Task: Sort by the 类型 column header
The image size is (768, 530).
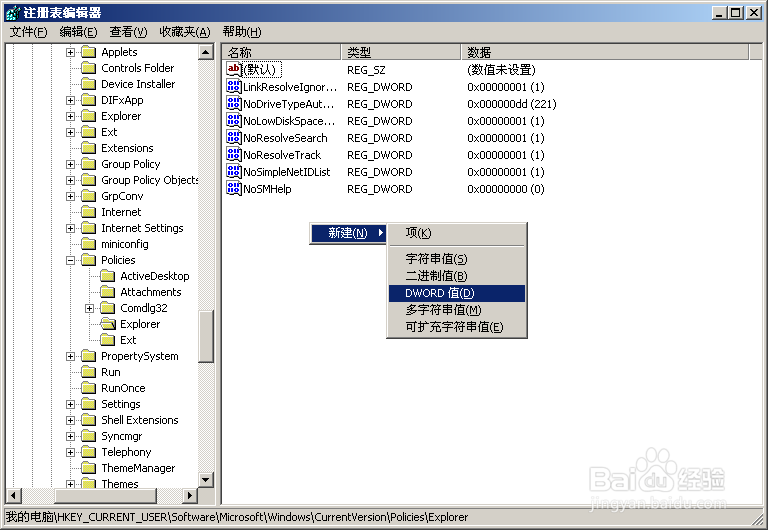Action: click(x=401, y=52)
